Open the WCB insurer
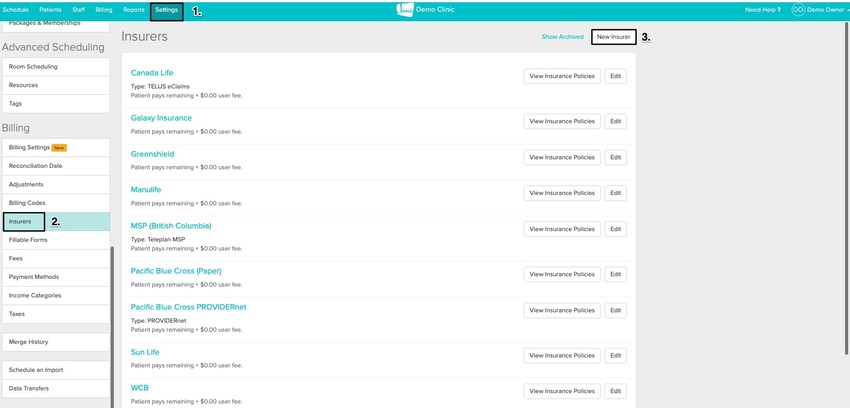 139,388
